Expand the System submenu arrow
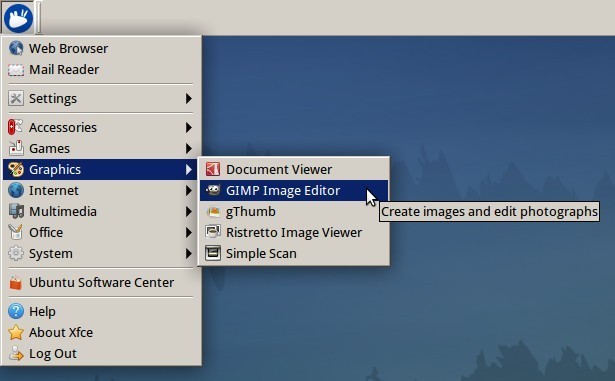The height and width of the screenshot is (381, 615). click(189, 253)
